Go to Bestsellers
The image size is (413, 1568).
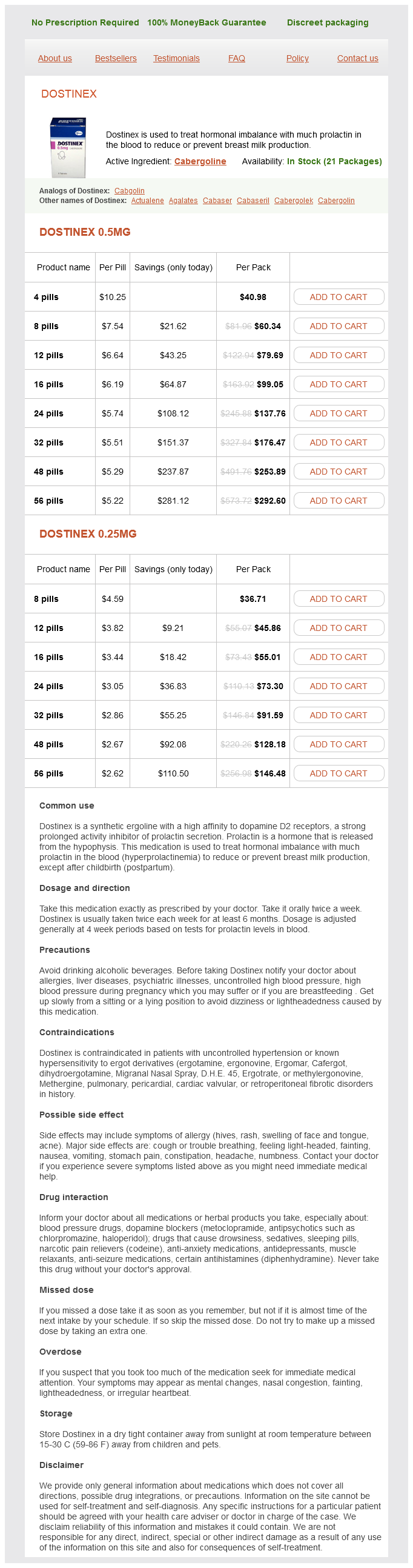coord(116,58)
